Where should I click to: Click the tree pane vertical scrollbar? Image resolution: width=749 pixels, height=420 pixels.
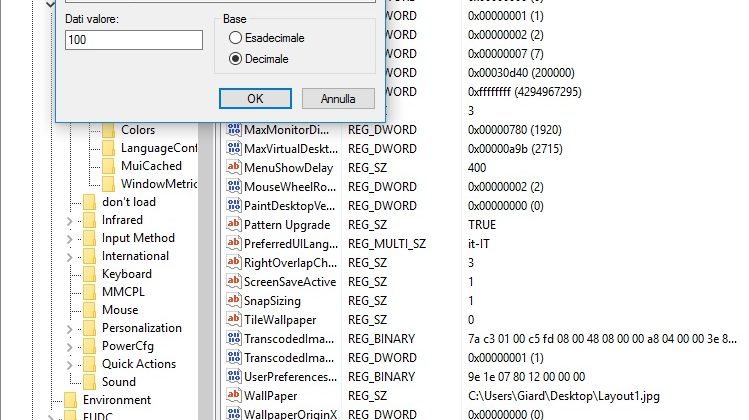pyautogui.click(x=206, y=271)
